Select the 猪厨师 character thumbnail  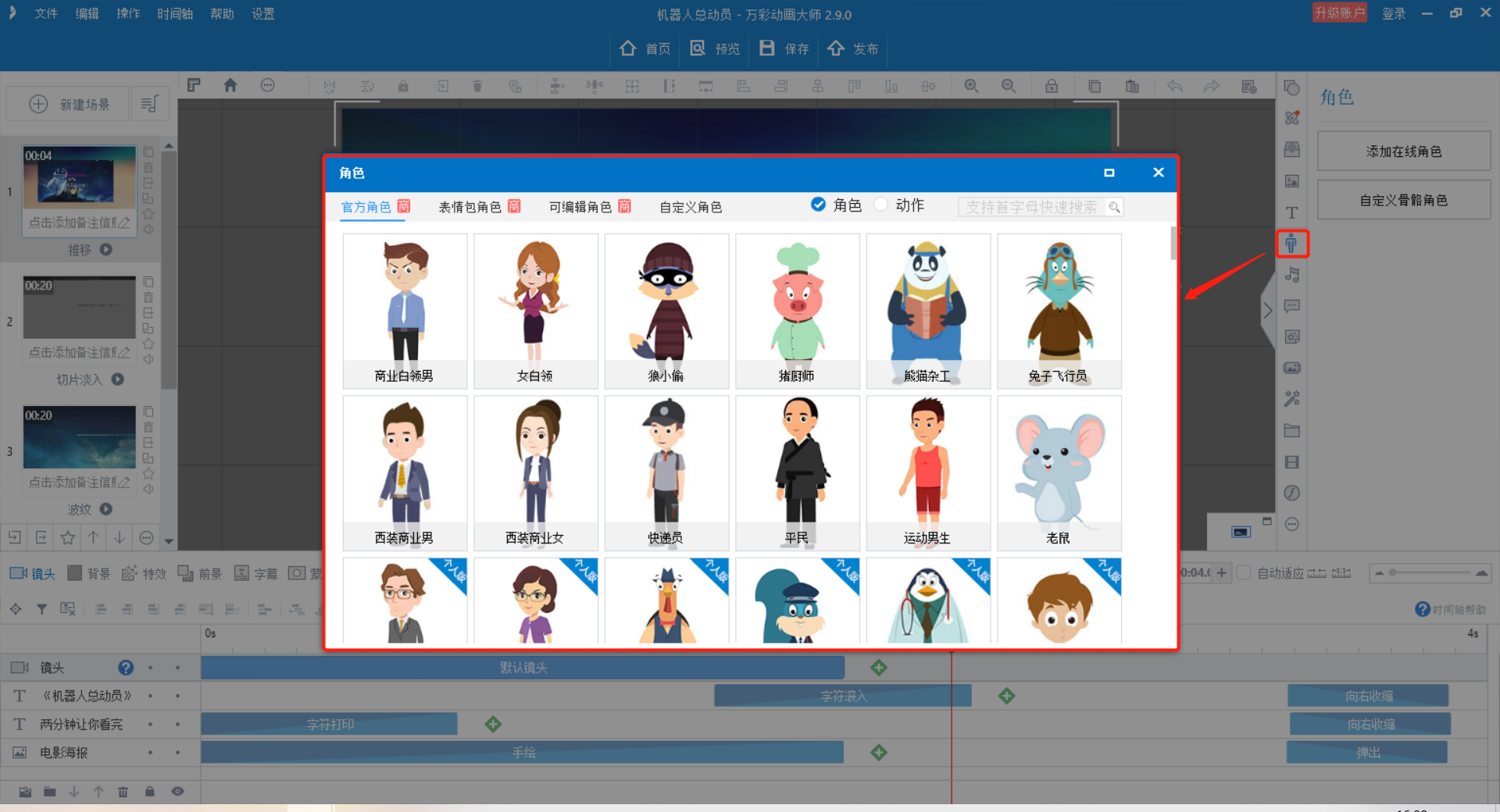pyautogui.click(x=797, y=311)
